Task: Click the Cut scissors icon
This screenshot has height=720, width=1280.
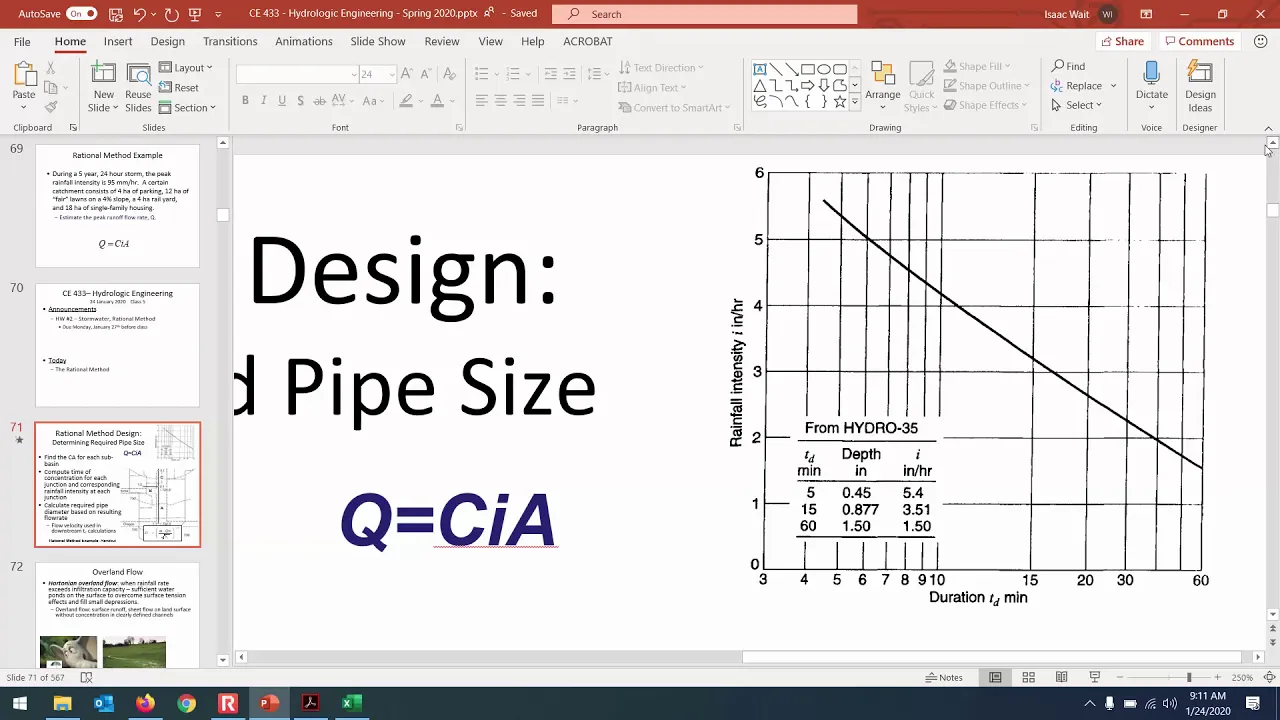Action: tap(51, 68)
